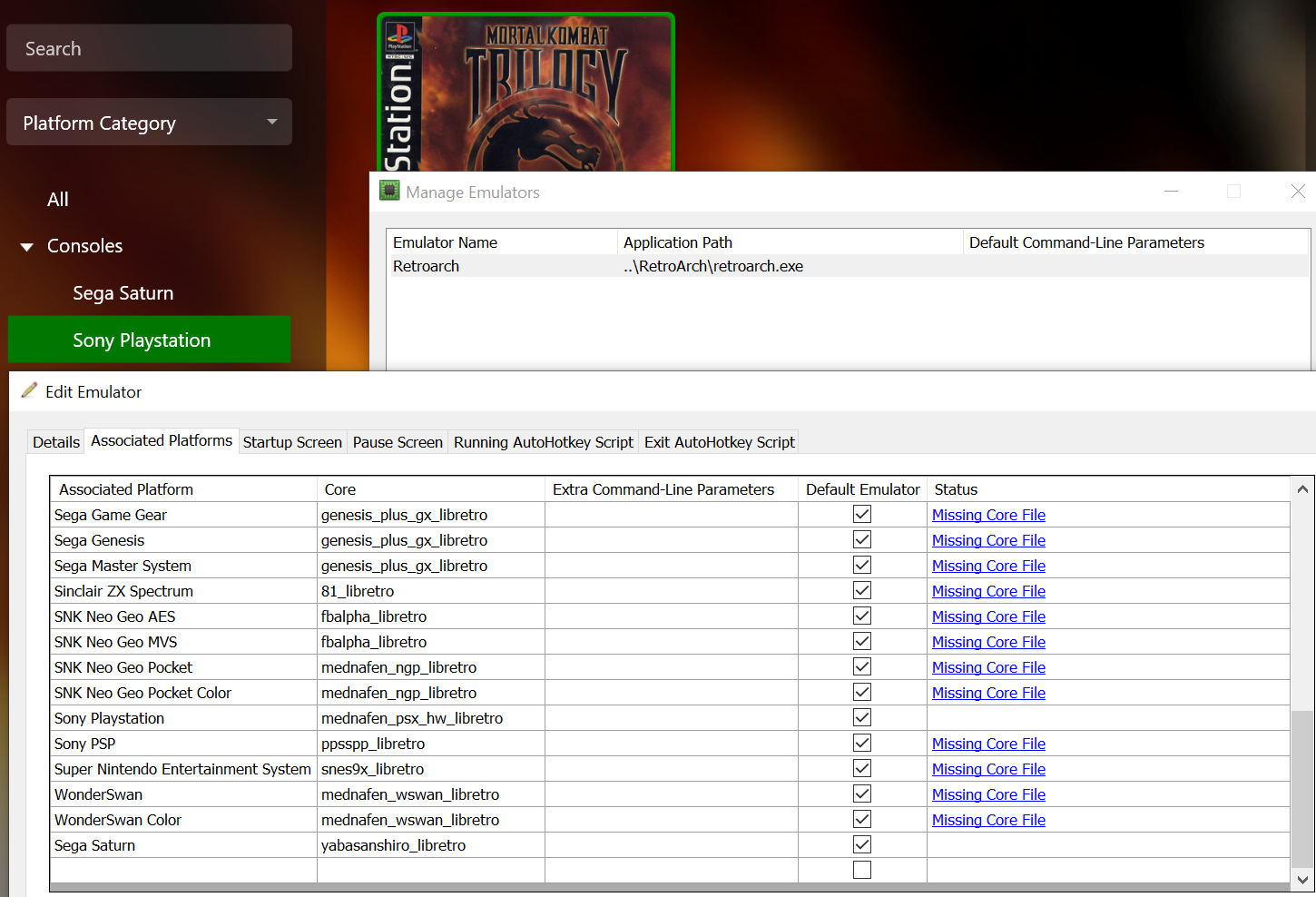Select Sony Playstation in the platform sidebar
1316x897 pixels.
[149, 340]
